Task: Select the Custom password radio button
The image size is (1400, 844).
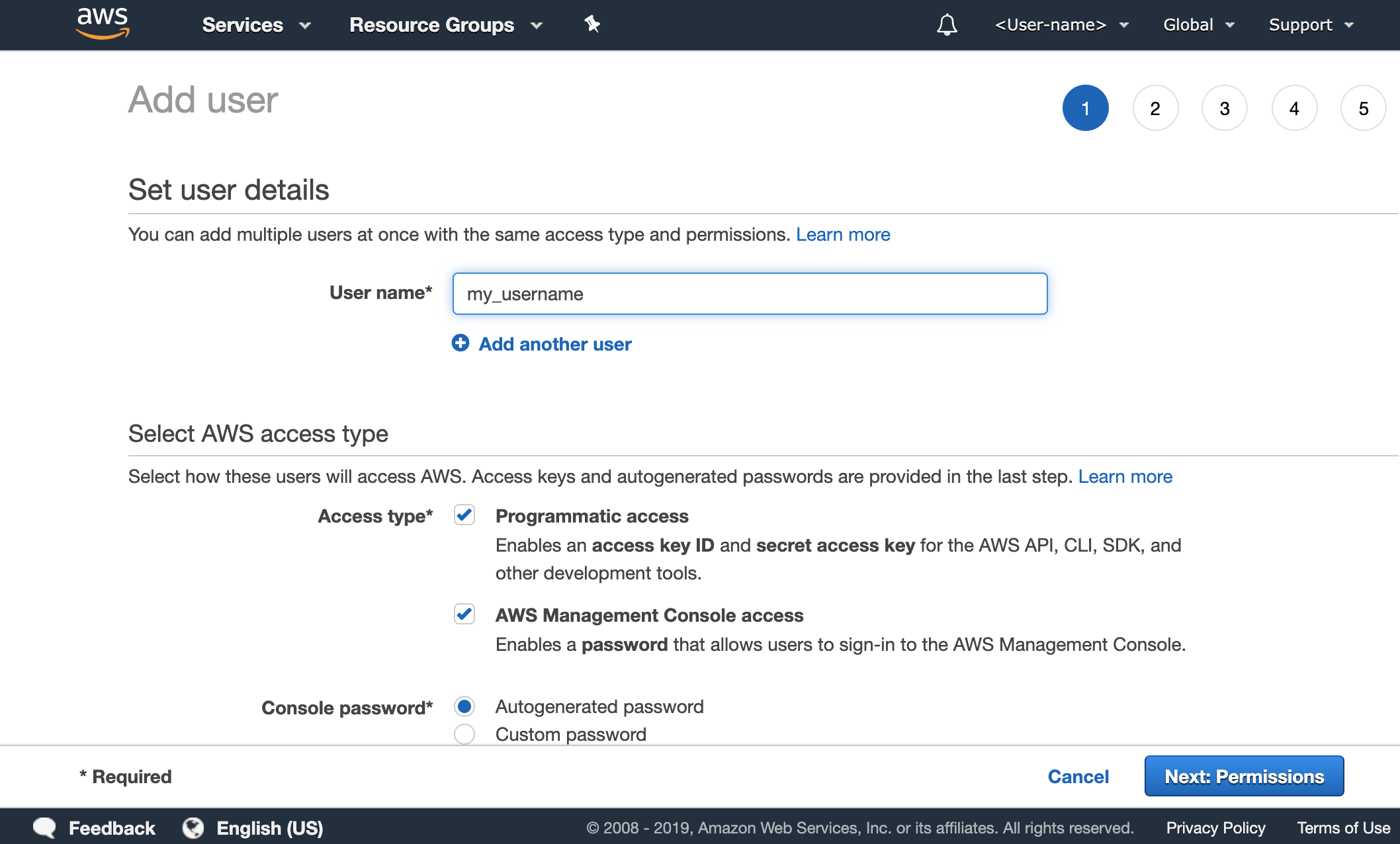Action: point(464,734)
